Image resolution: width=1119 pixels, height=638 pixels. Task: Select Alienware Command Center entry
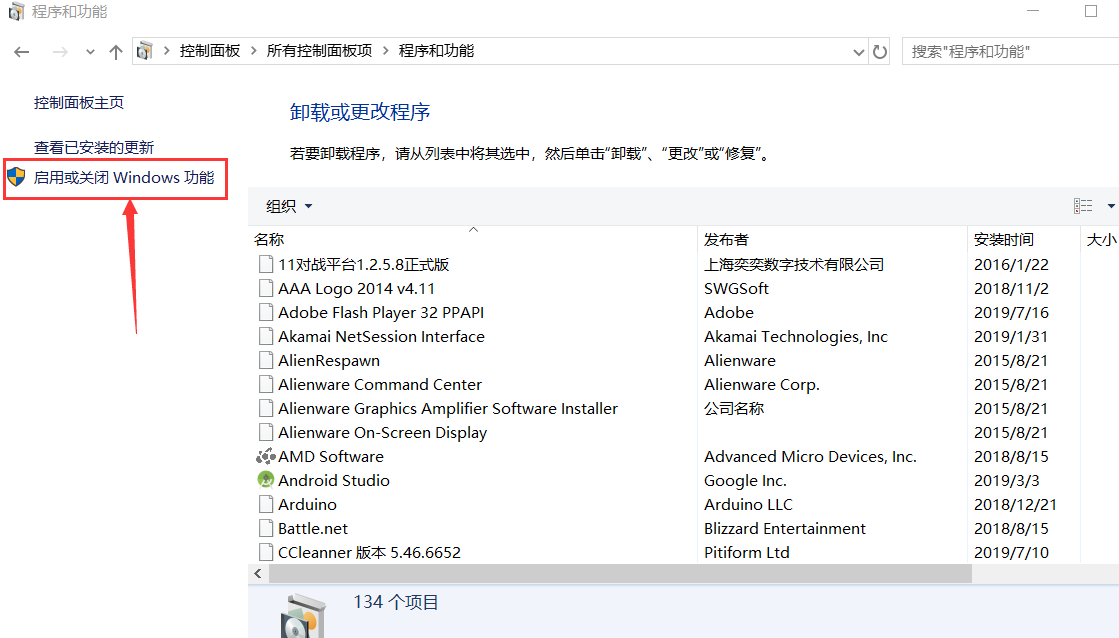click(x=380, y=385)
